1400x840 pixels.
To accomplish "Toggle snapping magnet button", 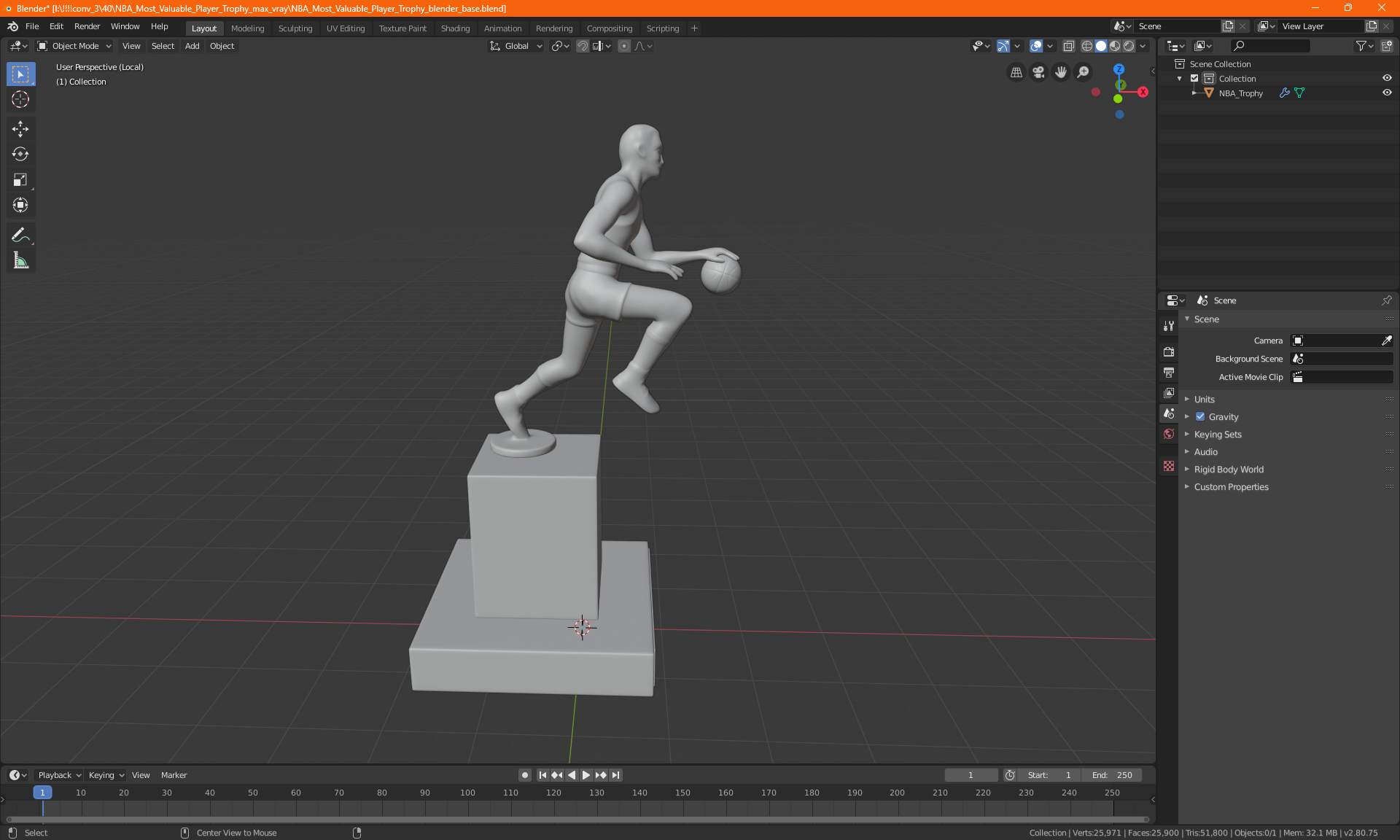I will [x=583, y=46].
